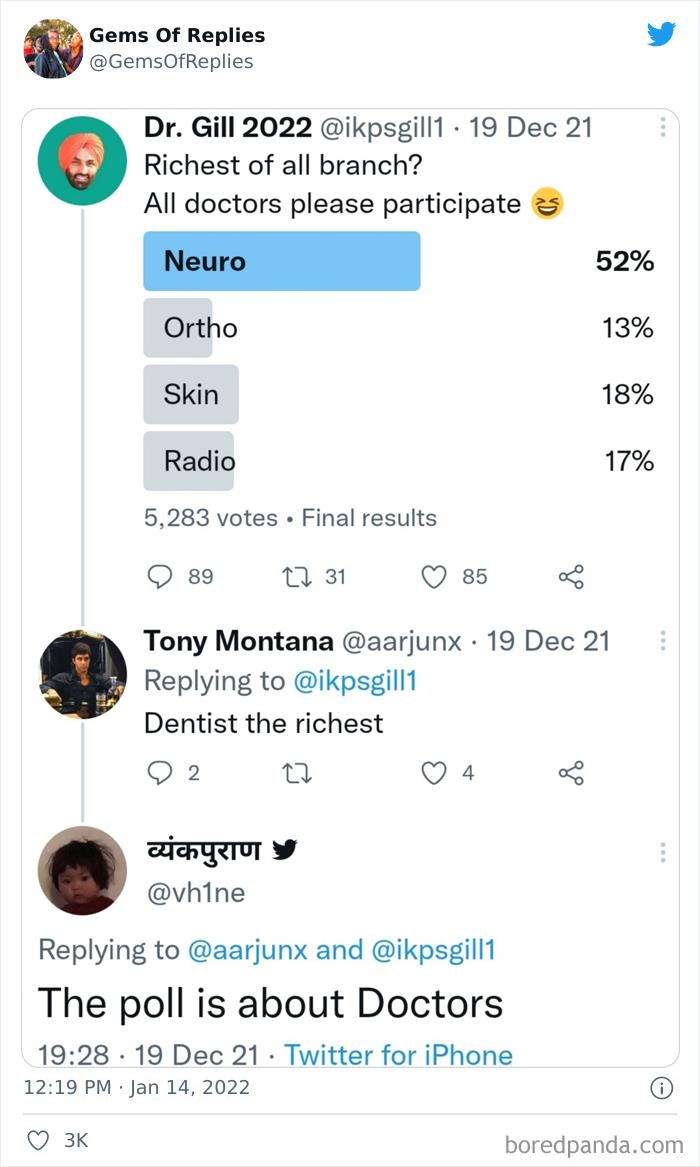
Task: Share Dr. Gill's poll tweet
Action: coord(571,576)
